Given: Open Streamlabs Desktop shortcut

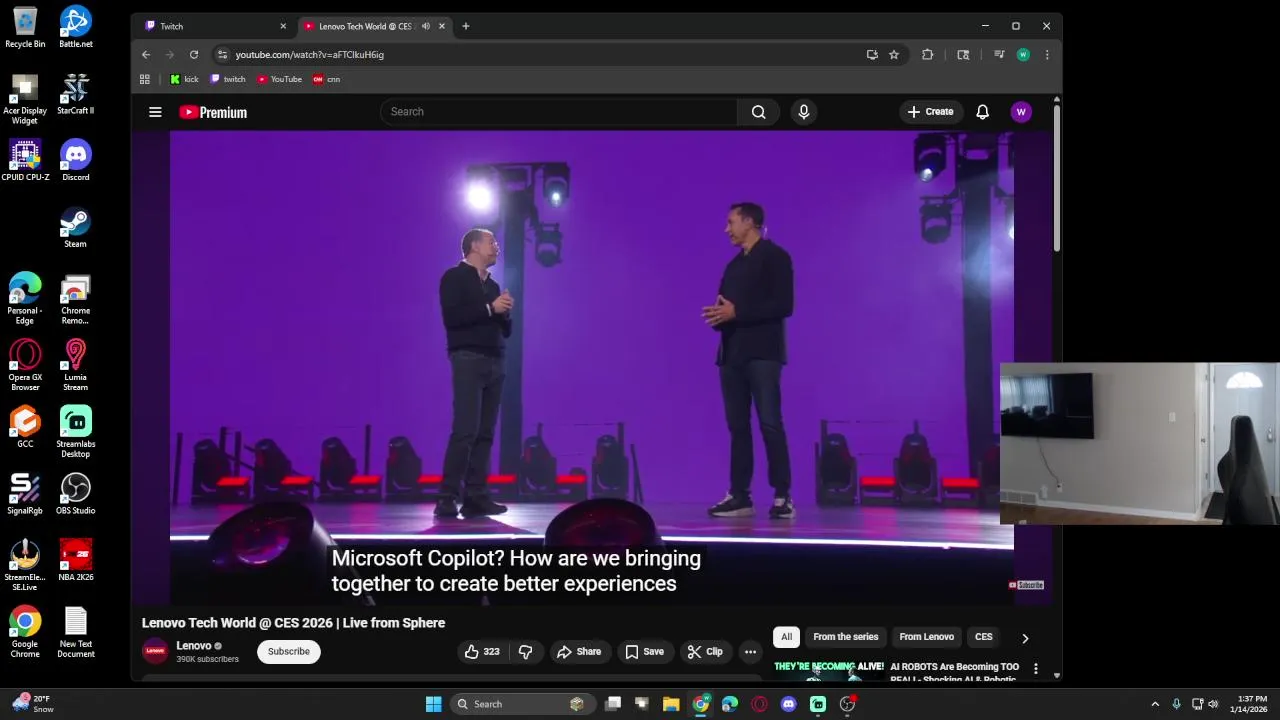Looking at the screenshot, I should 75,432.
